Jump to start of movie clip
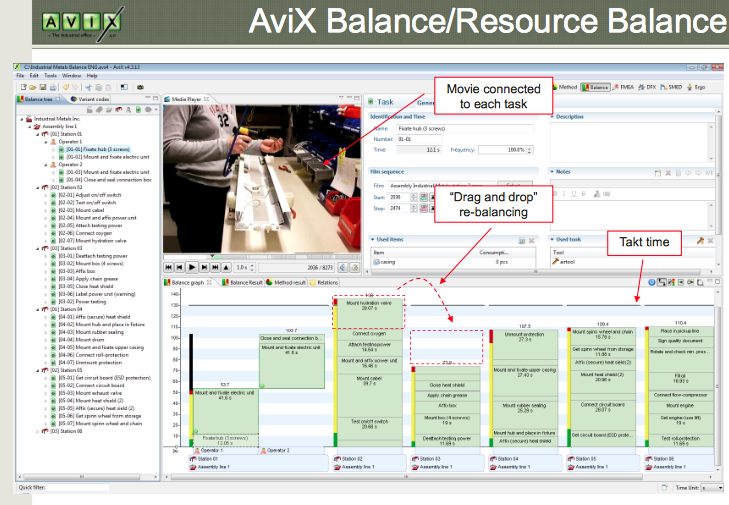Viewport: 729px width, 505px height. [x=168, y=267]
